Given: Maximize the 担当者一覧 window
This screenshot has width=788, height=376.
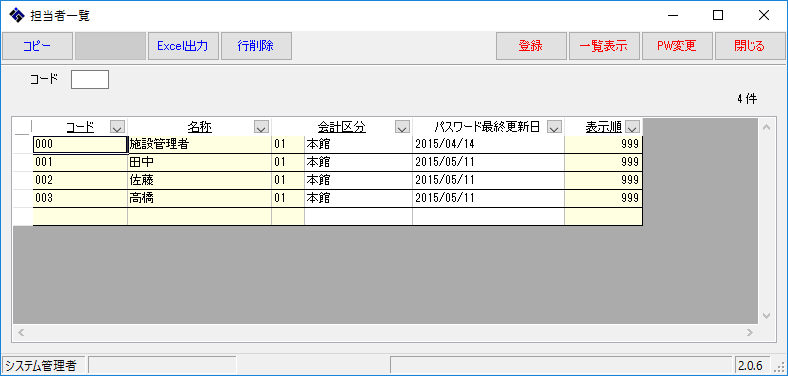Looking at the screenshot, I should coord(718,16).
